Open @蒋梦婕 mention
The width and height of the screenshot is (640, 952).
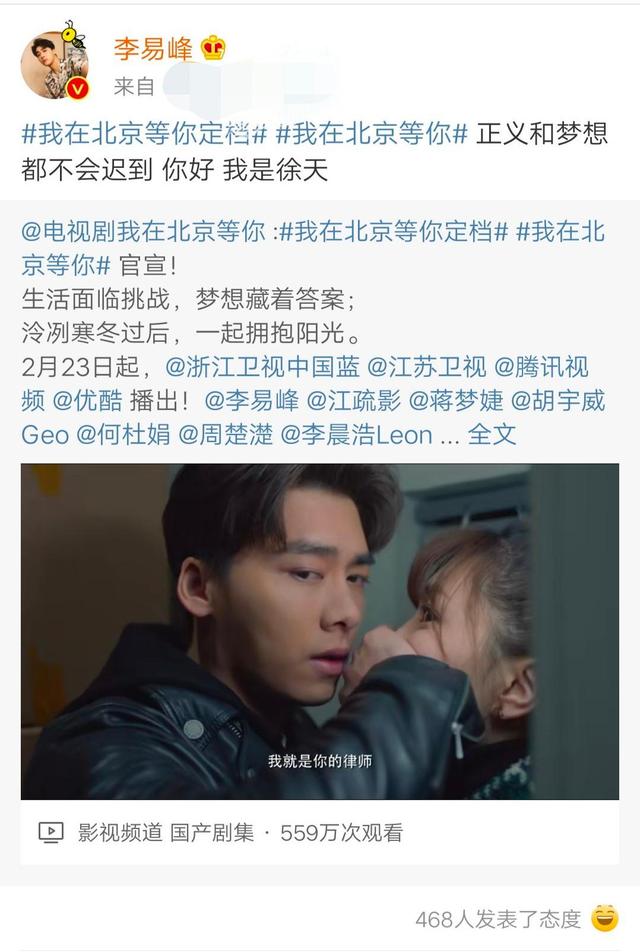tap(456, 401)
